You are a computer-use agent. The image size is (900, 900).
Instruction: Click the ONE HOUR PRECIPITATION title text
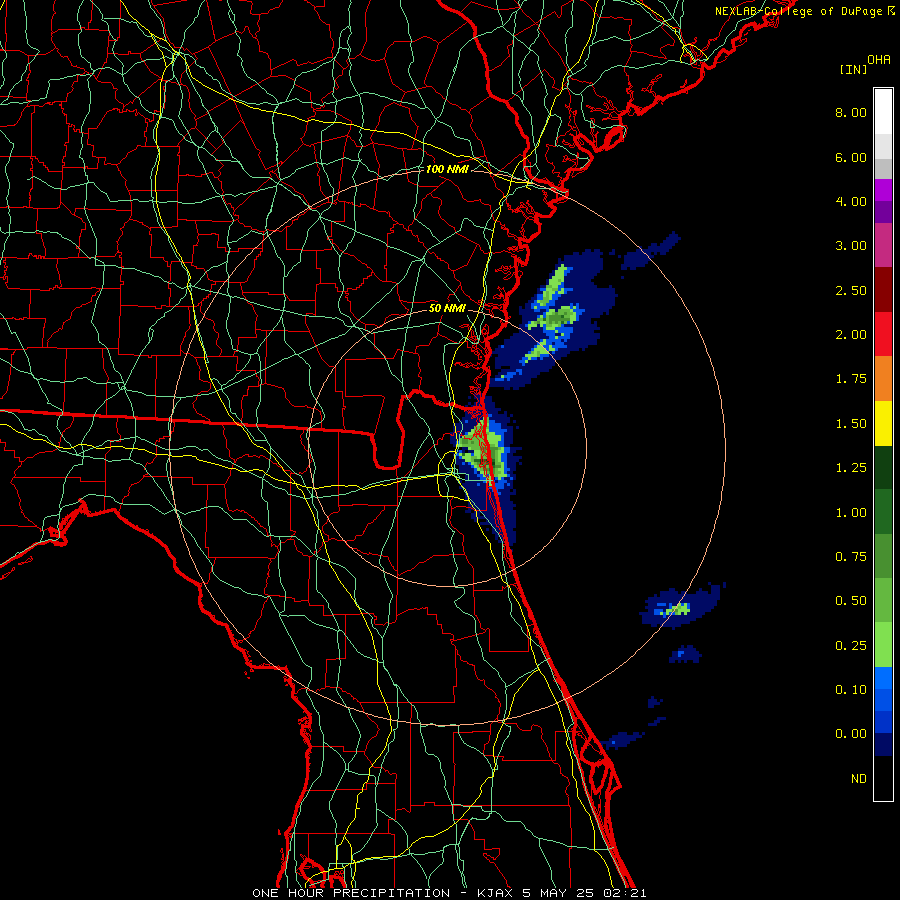tap(351, 893)
